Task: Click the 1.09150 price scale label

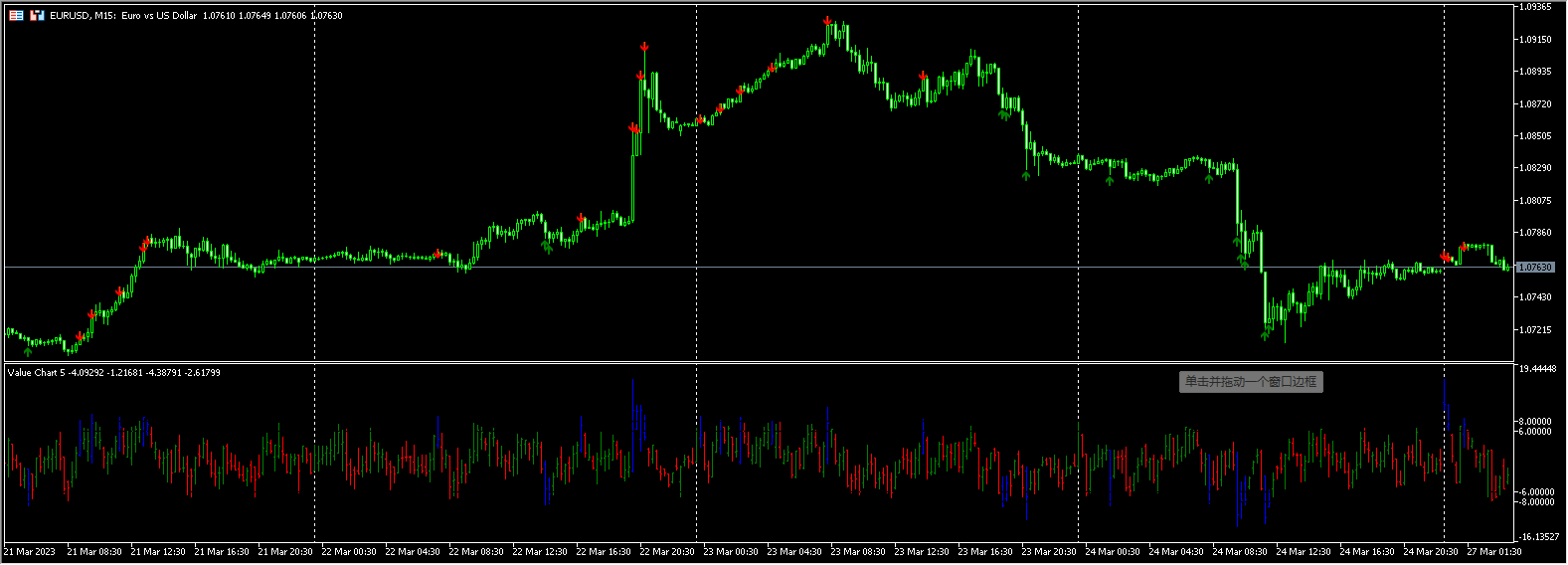Action: pos(1535,40)
